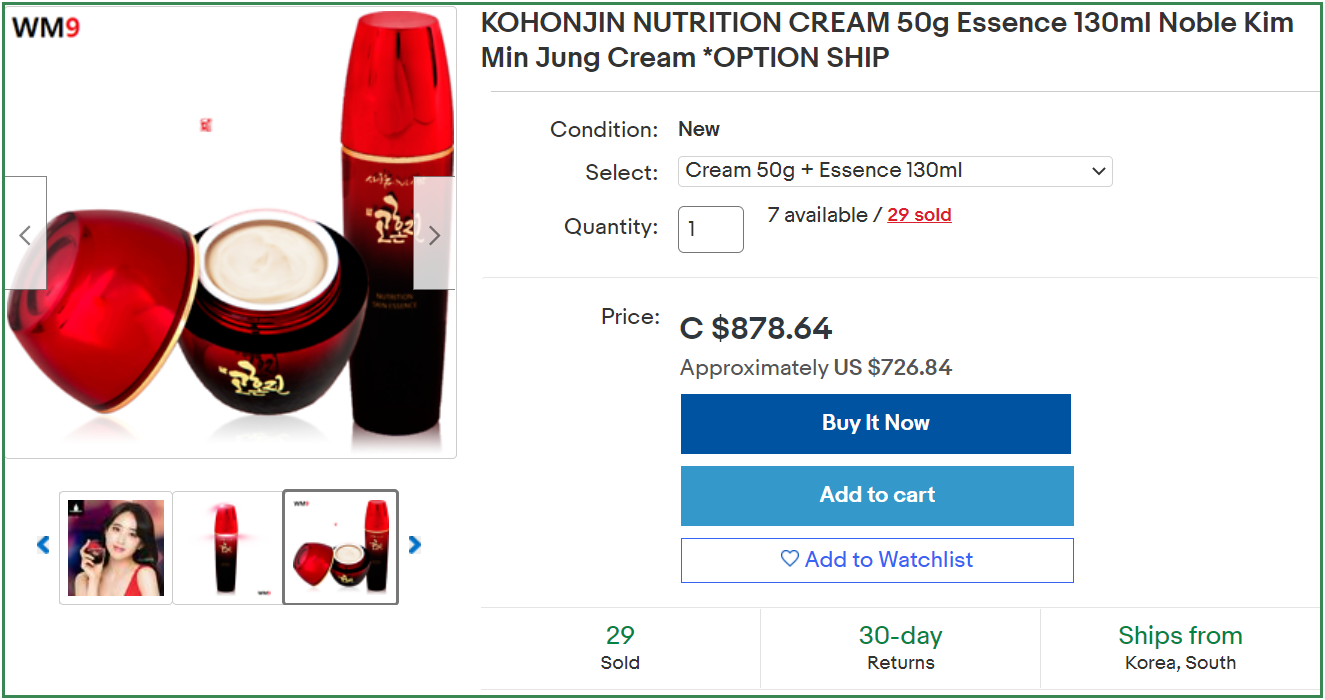The height and width of the screenshot is (700, 1325).
Task: Open the 29 sold link
Action: coord(919,215)
